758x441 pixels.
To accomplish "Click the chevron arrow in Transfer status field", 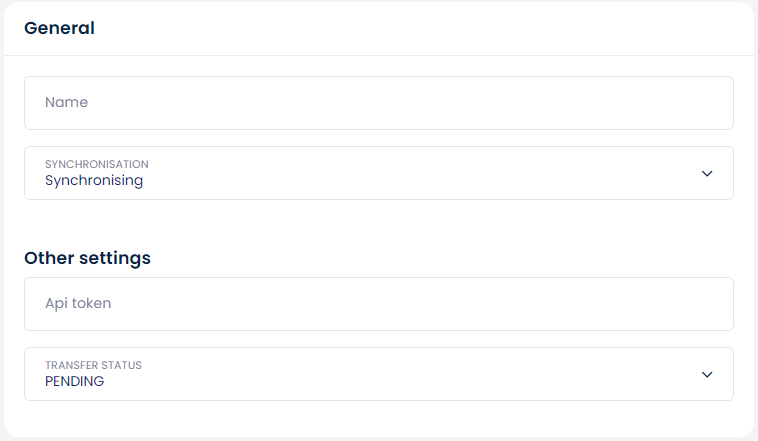I will (707, 374).
